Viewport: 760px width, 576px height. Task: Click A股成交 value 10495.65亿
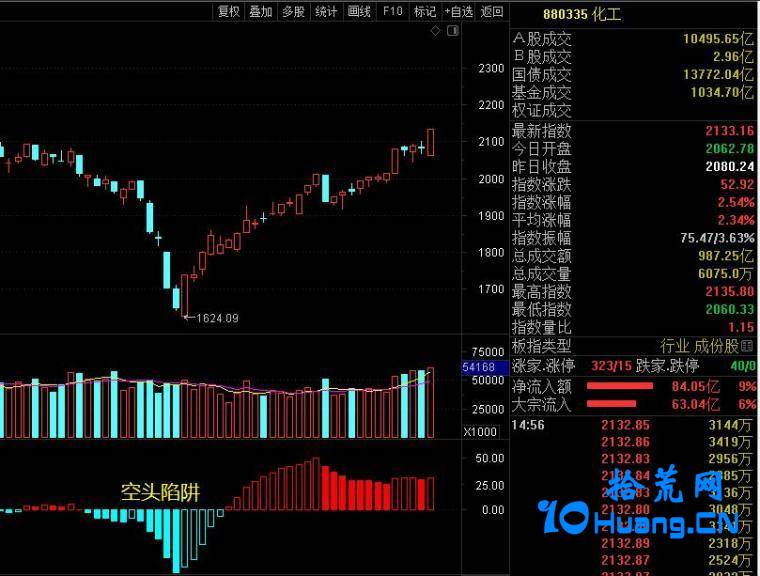(x=718, y=38)
